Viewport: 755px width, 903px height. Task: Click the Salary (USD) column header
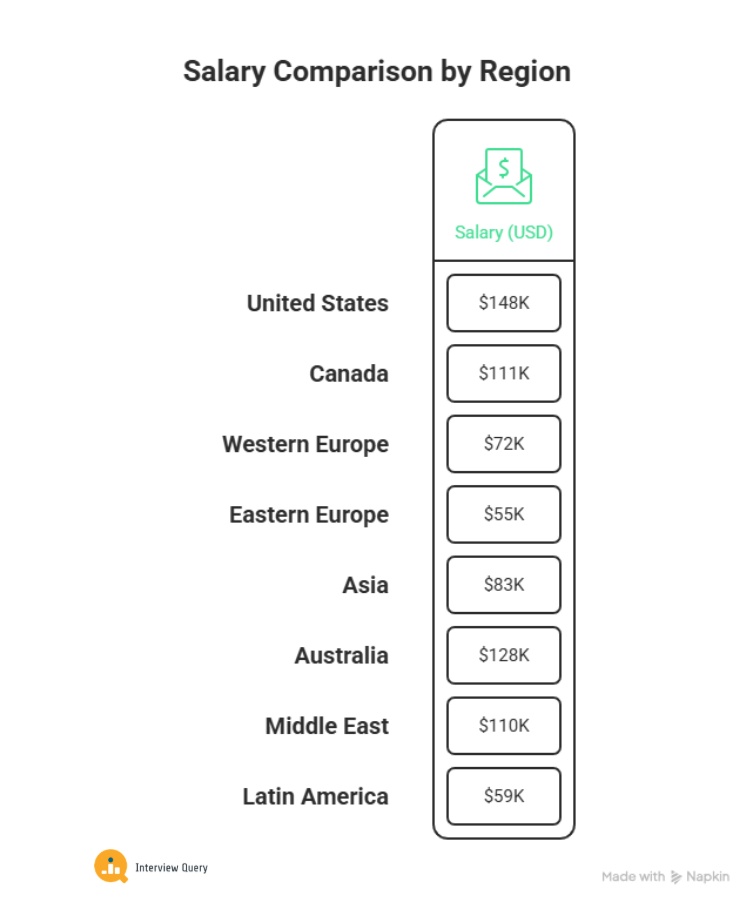click(503, 232)
